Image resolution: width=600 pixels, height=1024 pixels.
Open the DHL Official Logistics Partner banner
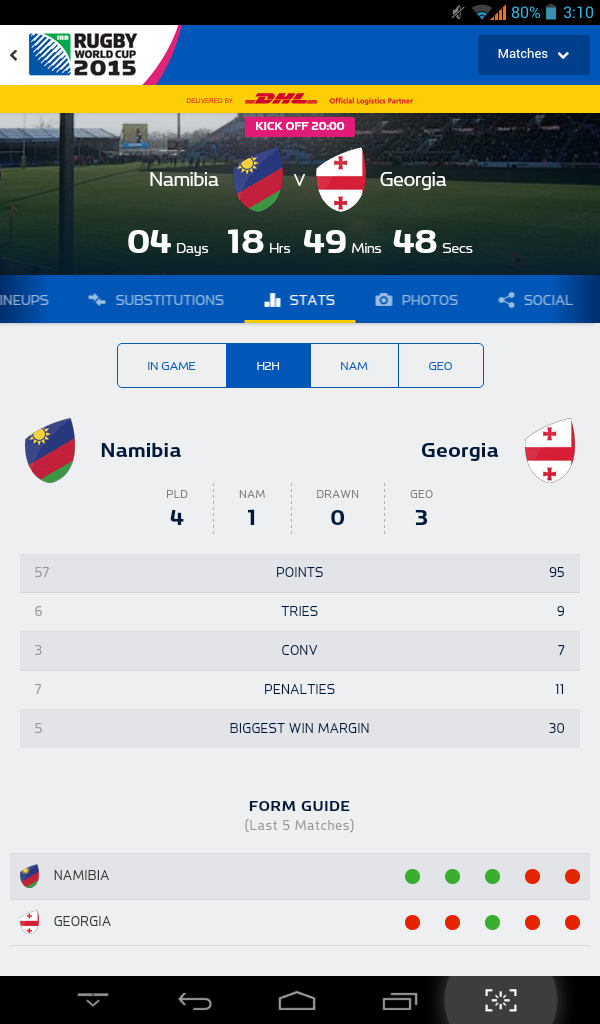click(300, 100)
